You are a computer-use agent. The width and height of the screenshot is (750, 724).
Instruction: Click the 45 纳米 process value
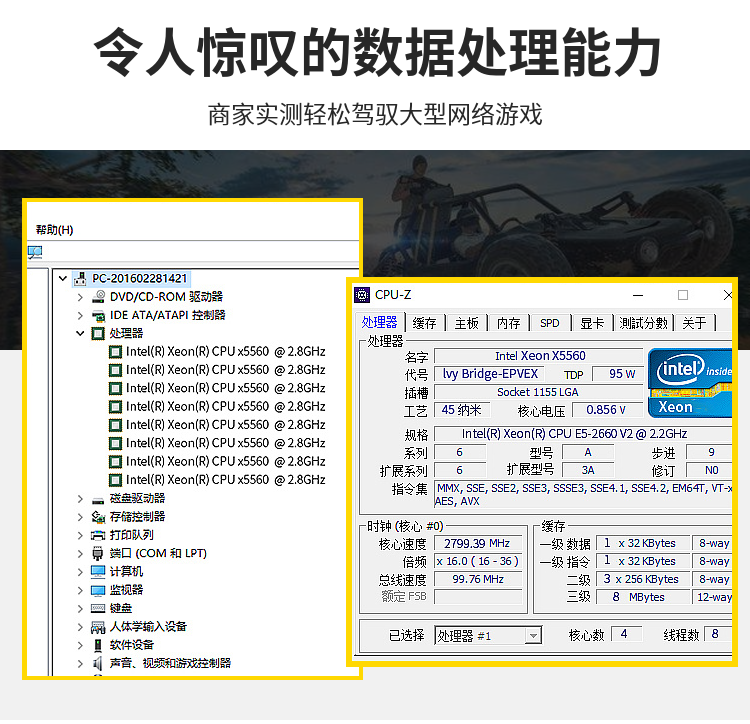[463, 410]
